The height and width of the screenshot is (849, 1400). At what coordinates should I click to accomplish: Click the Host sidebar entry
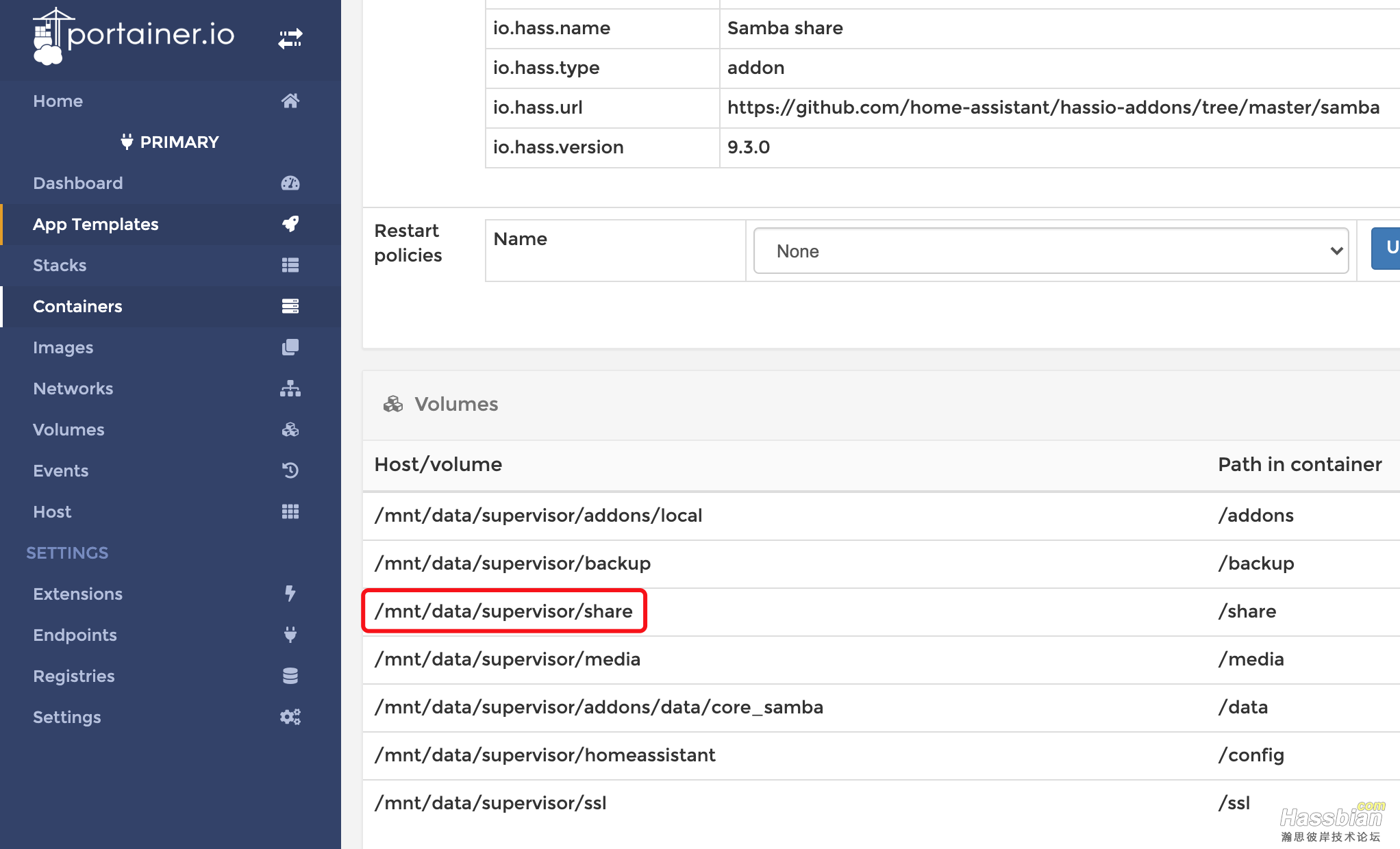coord(52,511)
